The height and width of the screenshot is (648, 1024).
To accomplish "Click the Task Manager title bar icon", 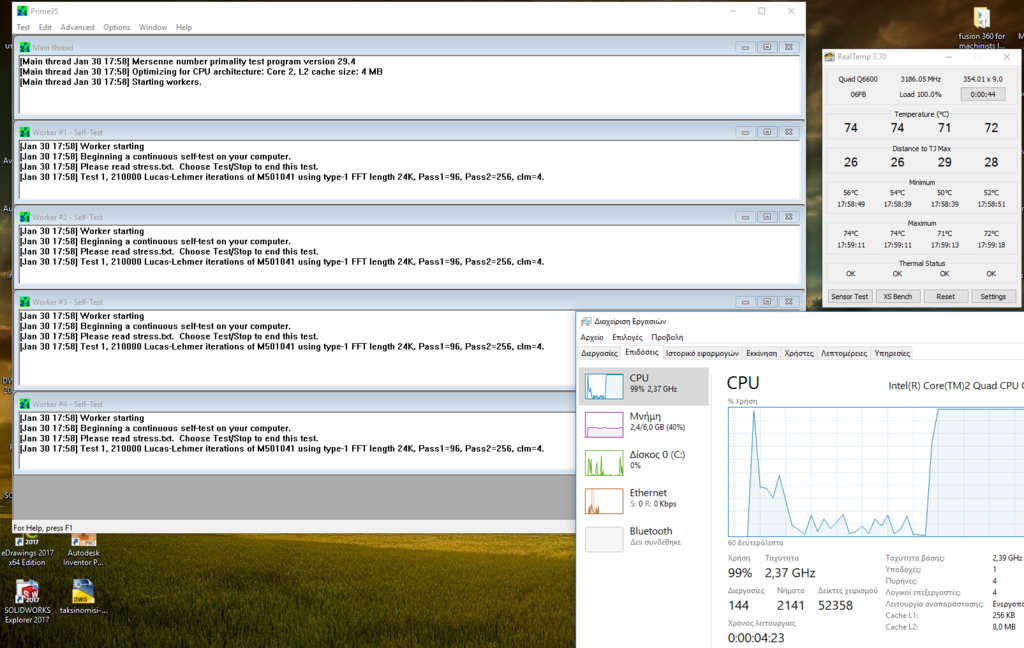I will (586, 321).
